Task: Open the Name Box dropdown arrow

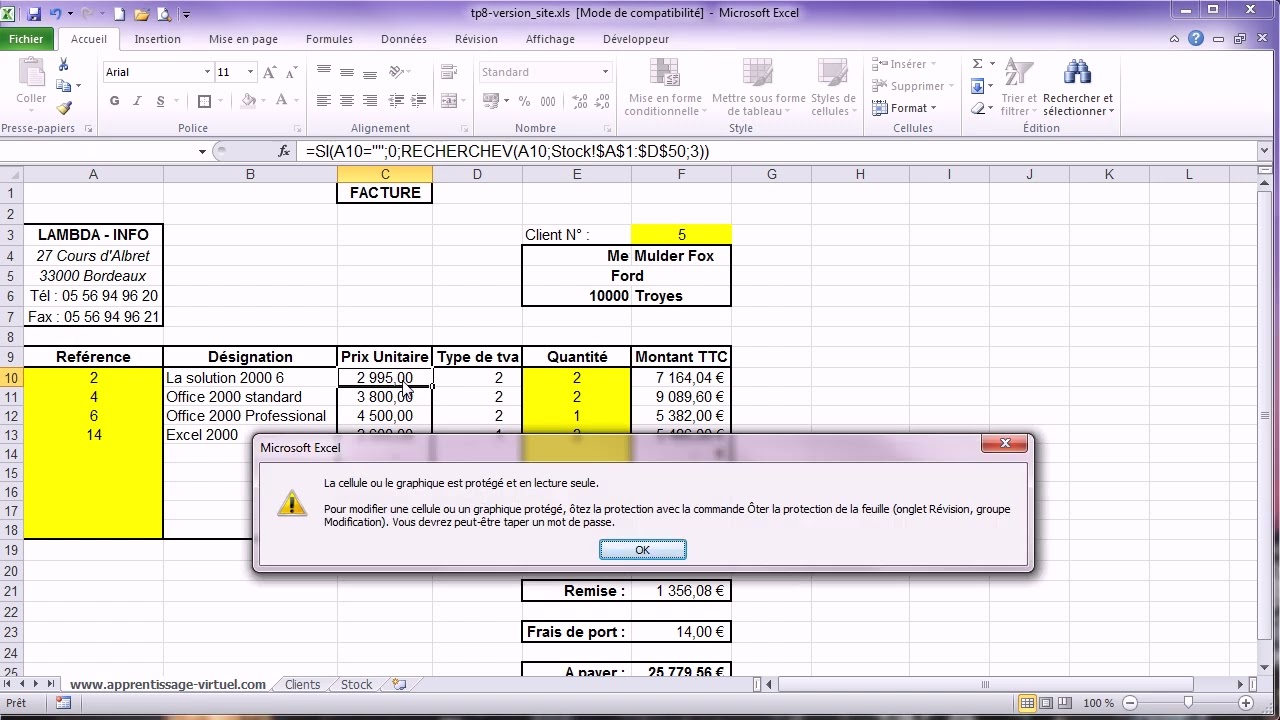Action: (x=202, y=152)
